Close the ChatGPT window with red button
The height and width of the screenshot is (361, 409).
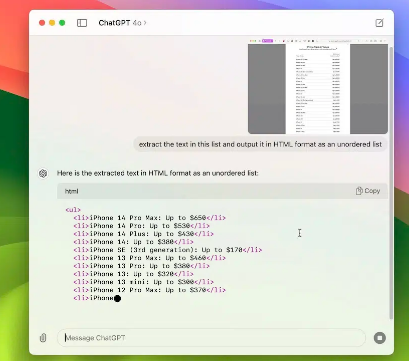click(x=42, y=23)
